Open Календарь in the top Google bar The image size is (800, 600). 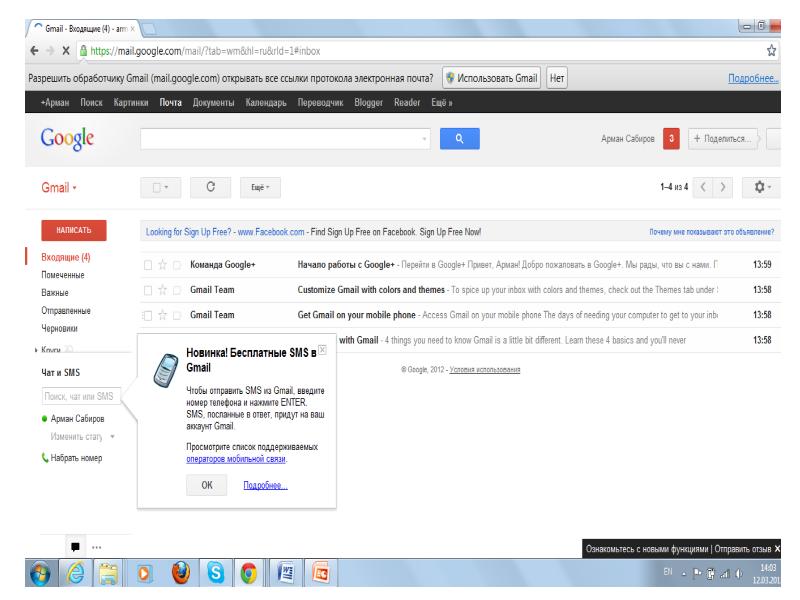tap(266, 103)
